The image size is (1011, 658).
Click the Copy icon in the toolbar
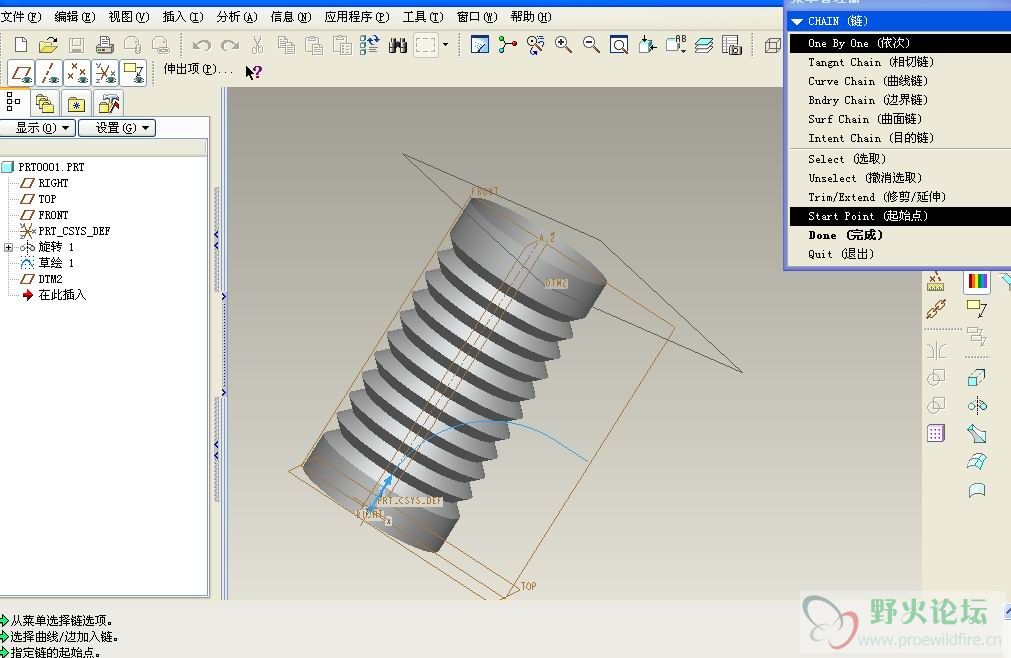pos(286,44)
